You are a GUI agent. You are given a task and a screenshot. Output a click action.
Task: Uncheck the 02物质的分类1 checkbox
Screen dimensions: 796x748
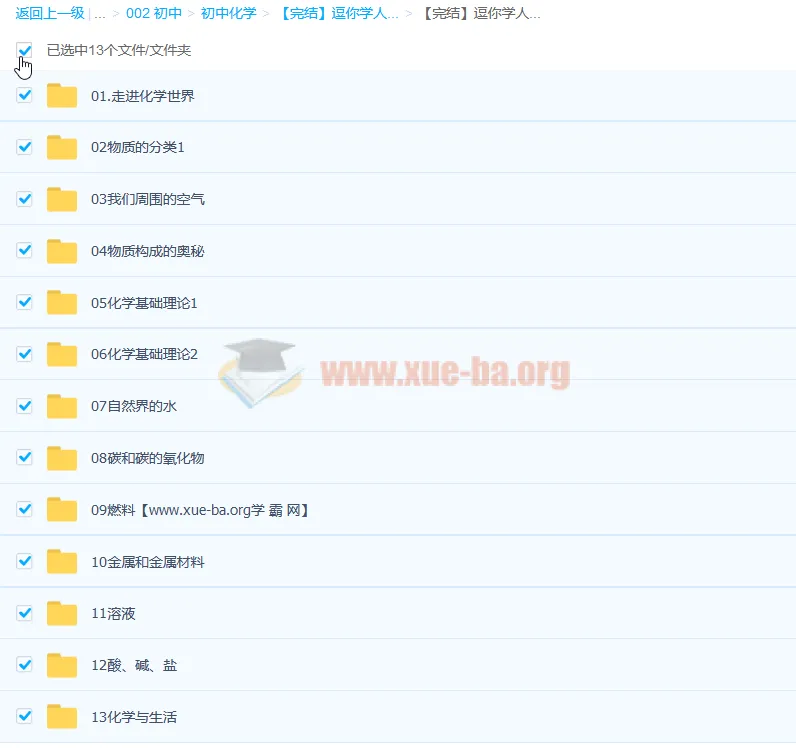point(25,147)
